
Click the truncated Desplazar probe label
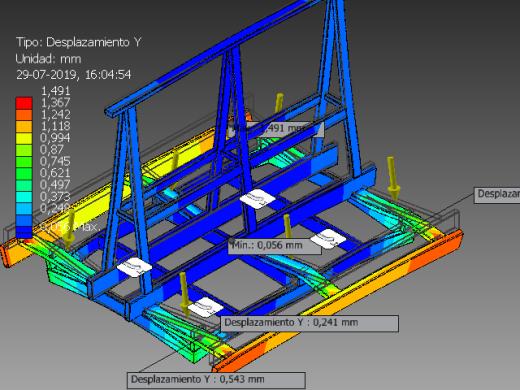[x=497, y=195]
